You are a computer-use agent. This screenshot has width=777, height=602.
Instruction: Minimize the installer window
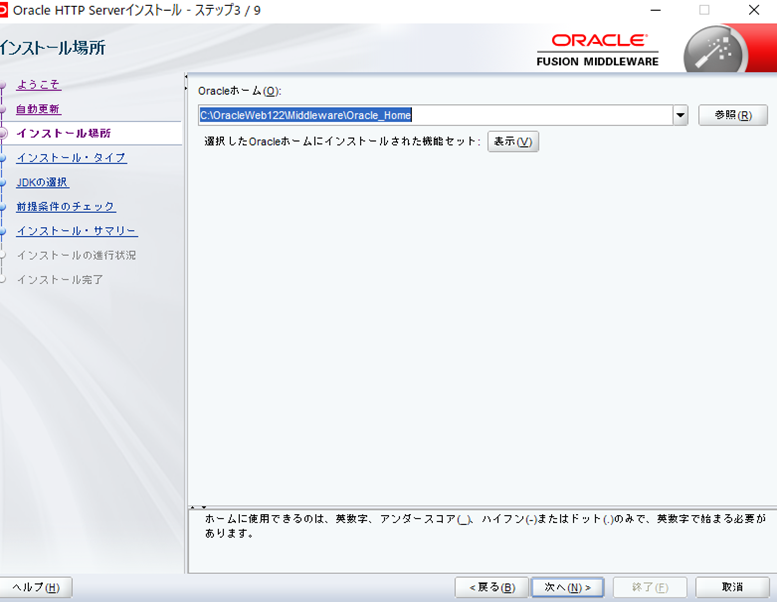[655, 10]
